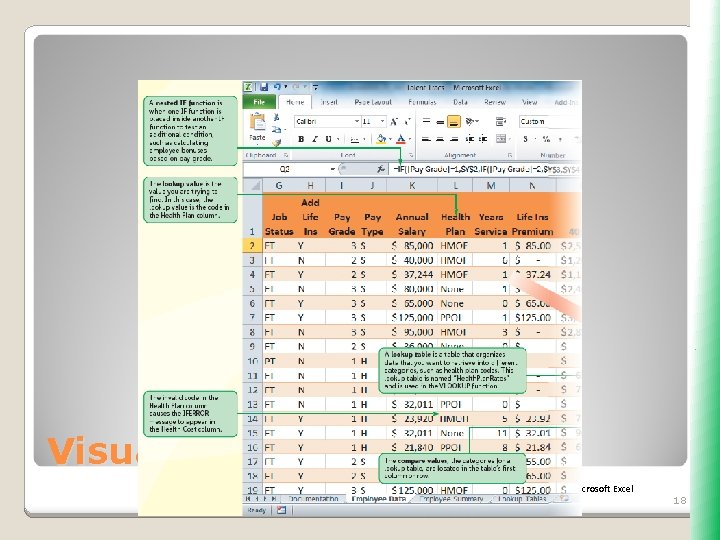Click the Fill Color paint bucket
This screenshot has width=720, height=540.
(x=381, y=139)
